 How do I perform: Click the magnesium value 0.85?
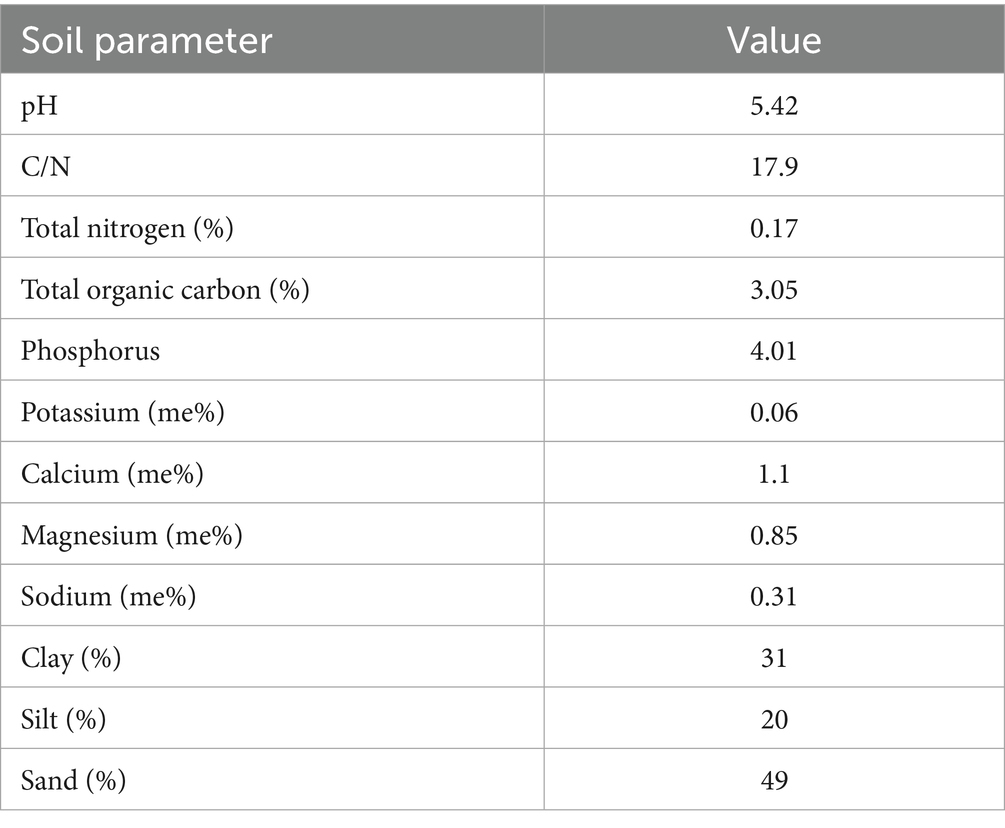click(773, 536)
